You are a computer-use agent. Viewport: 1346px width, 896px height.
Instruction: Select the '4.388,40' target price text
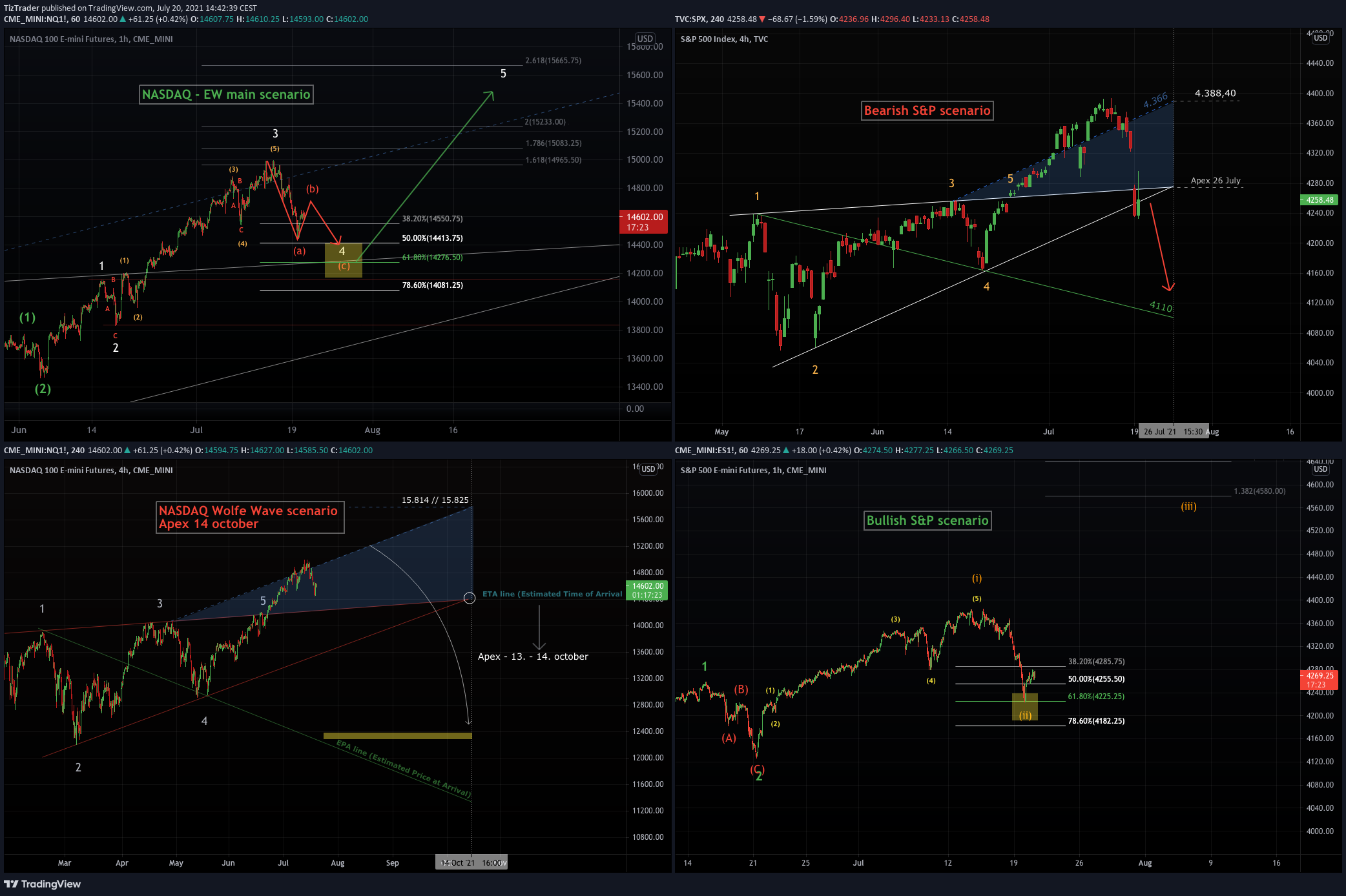[1215, 94]
